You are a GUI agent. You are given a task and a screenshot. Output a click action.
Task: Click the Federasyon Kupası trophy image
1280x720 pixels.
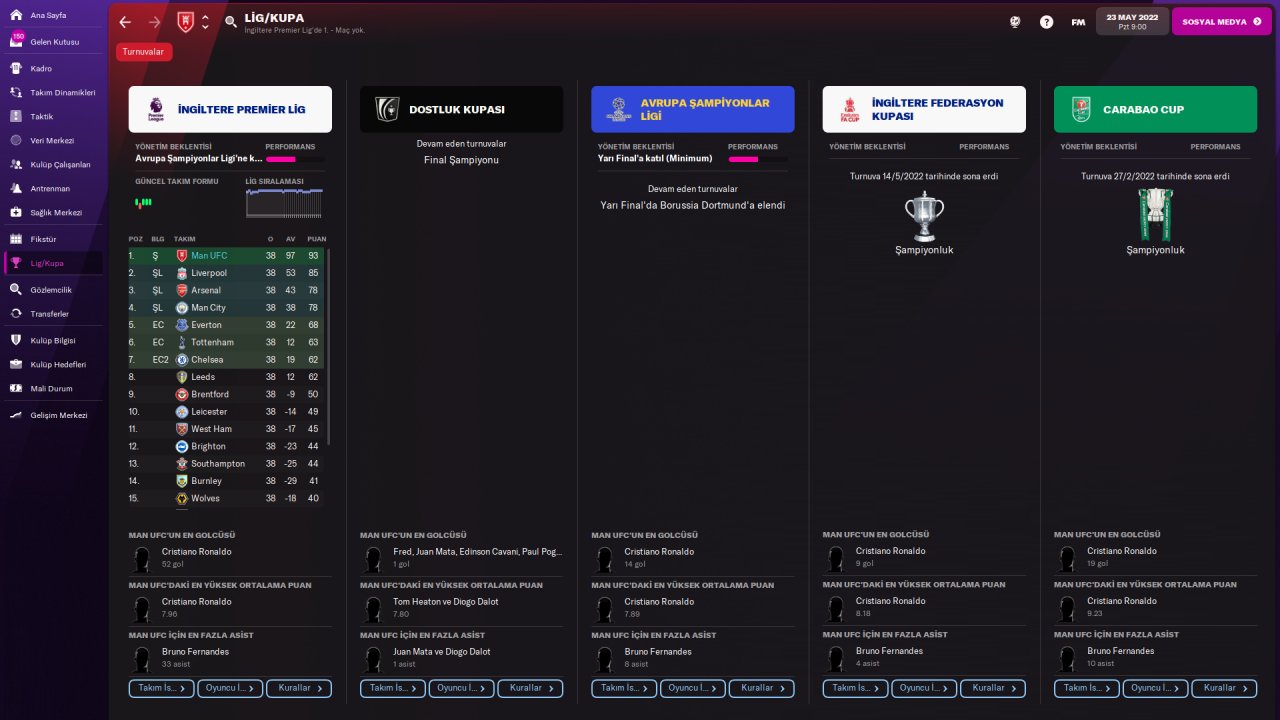(x=924, y=215)
